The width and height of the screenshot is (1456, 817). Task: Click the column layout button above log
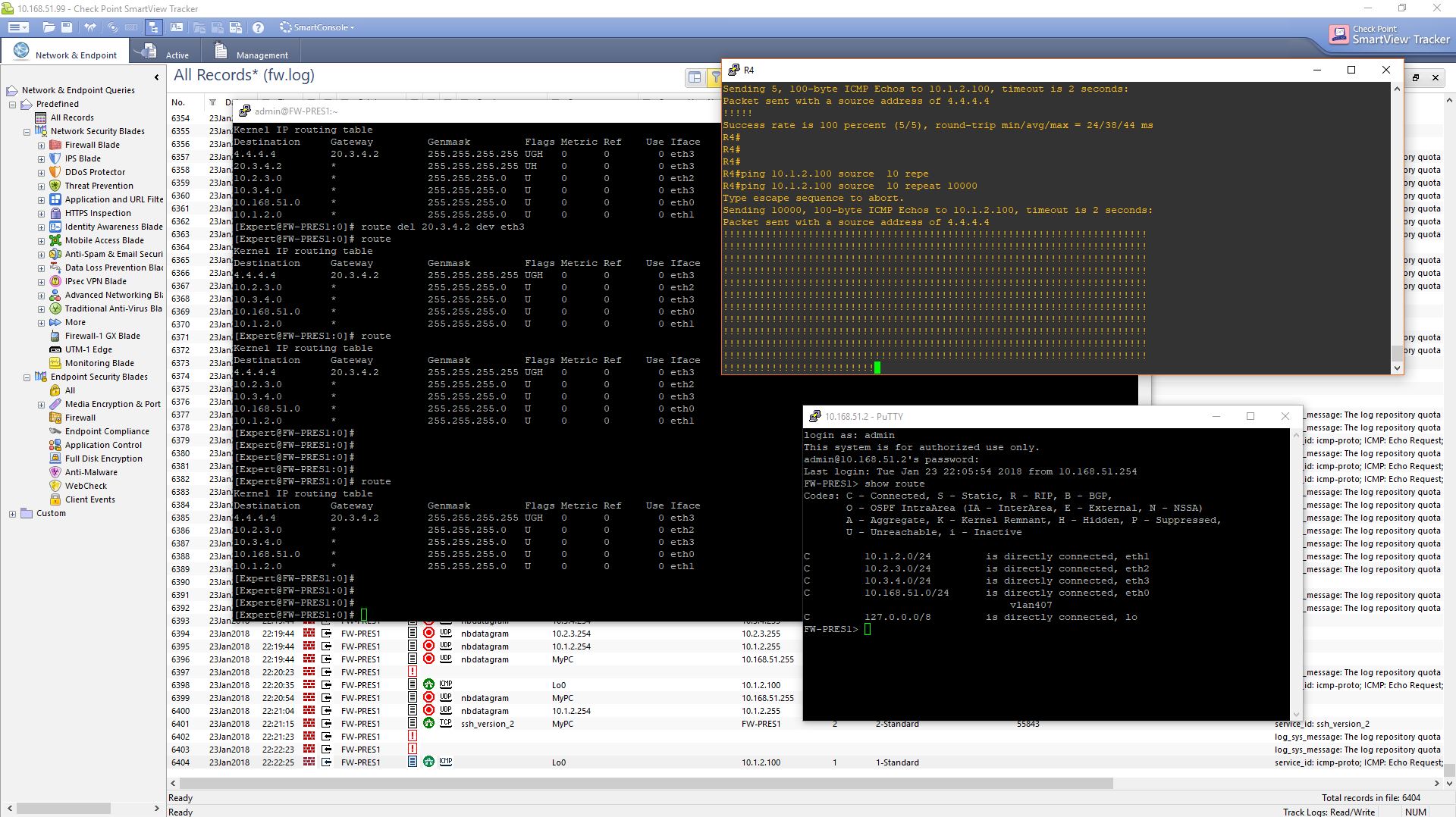point(695,77)
